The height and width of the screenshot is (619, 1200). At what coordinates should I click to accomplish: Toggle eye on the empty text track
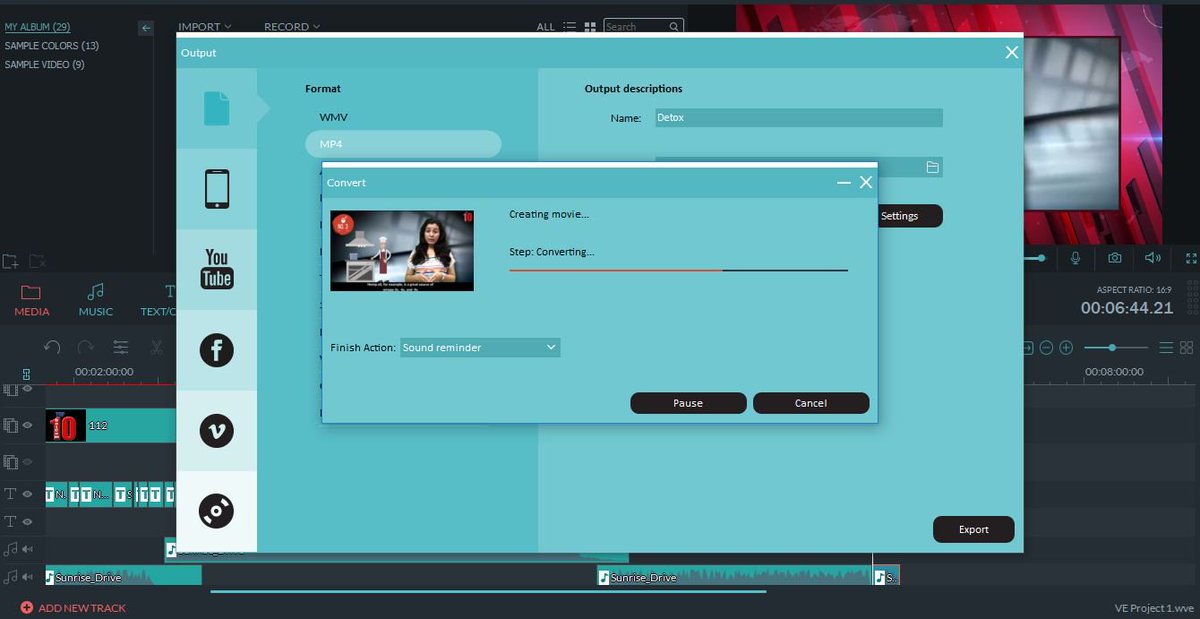click(28, 522)
